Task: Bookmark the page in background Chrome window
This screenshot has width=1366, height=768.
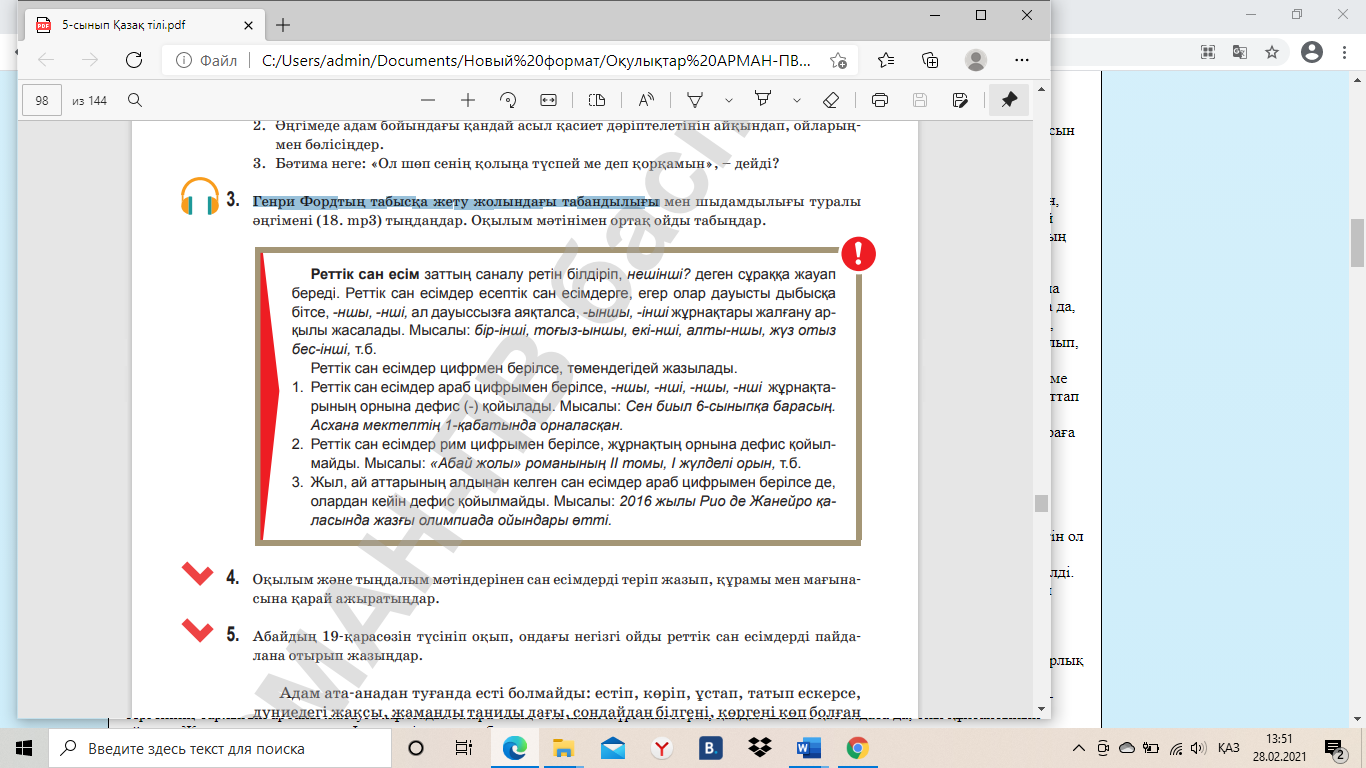Action: pos(1272,51)
